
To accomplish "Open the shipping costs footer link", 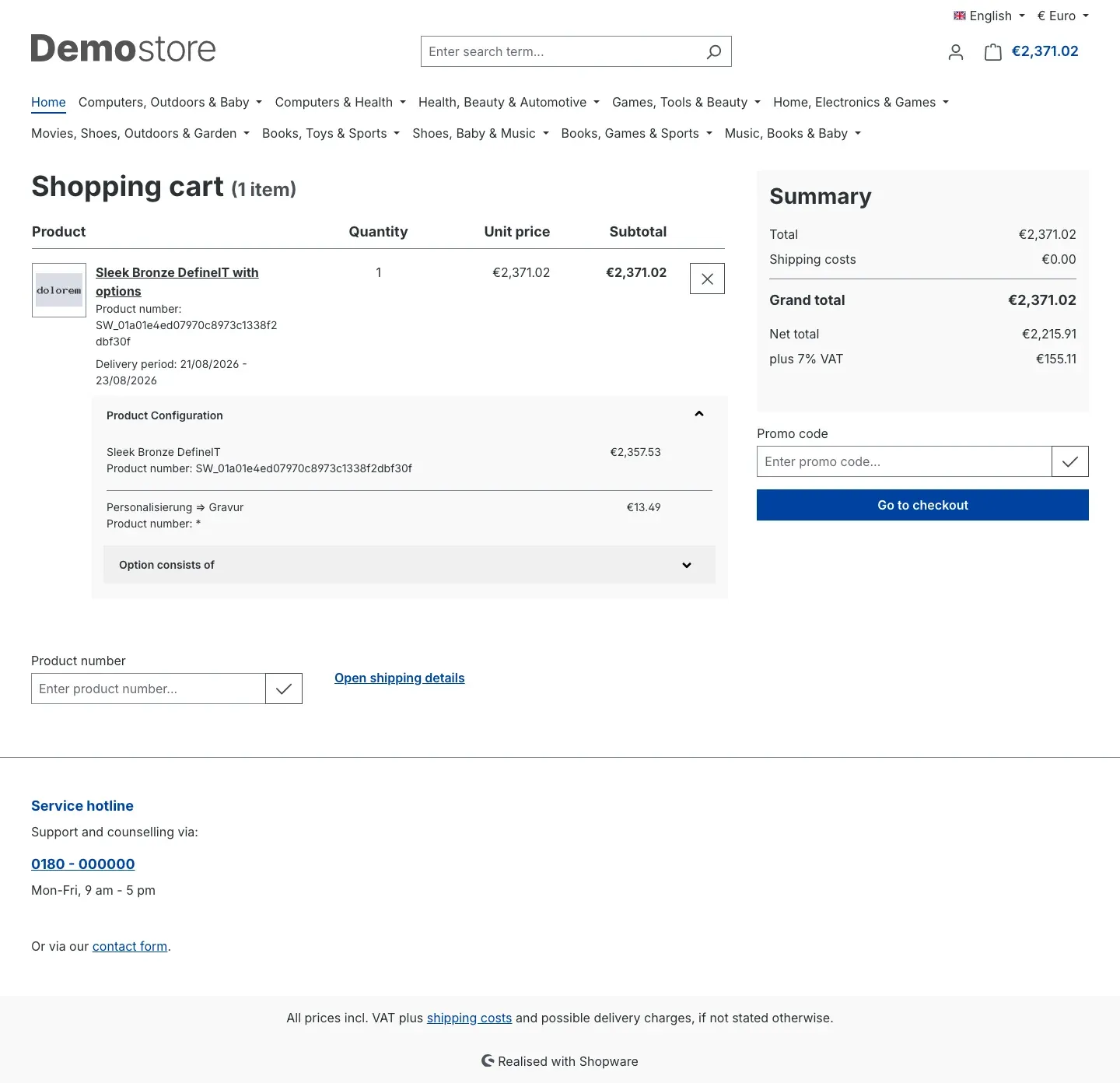I will point(469,1018).
